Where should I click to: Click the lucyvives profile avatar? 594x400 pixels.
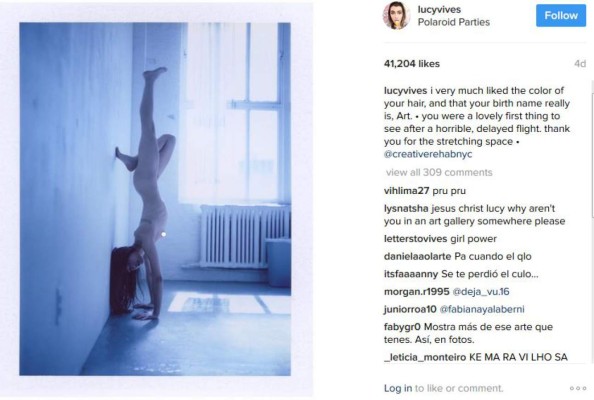396,16
